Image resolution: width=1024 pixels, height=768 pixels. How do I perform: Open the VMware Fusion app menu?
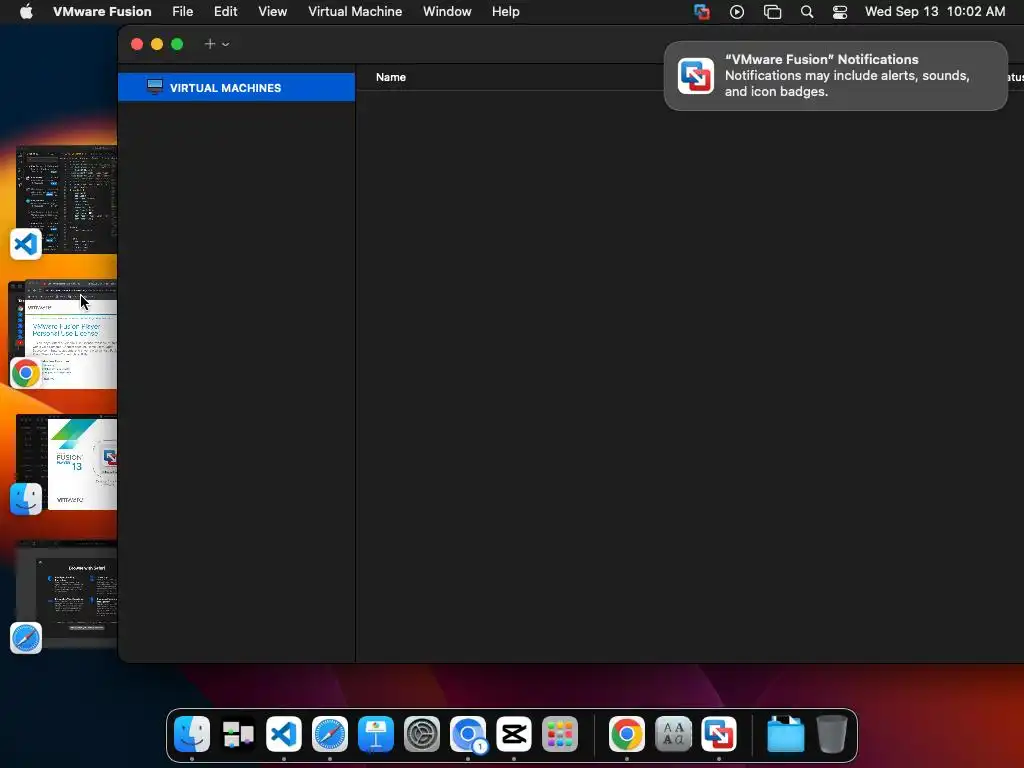pyautogui.click(x=102, y=11)
